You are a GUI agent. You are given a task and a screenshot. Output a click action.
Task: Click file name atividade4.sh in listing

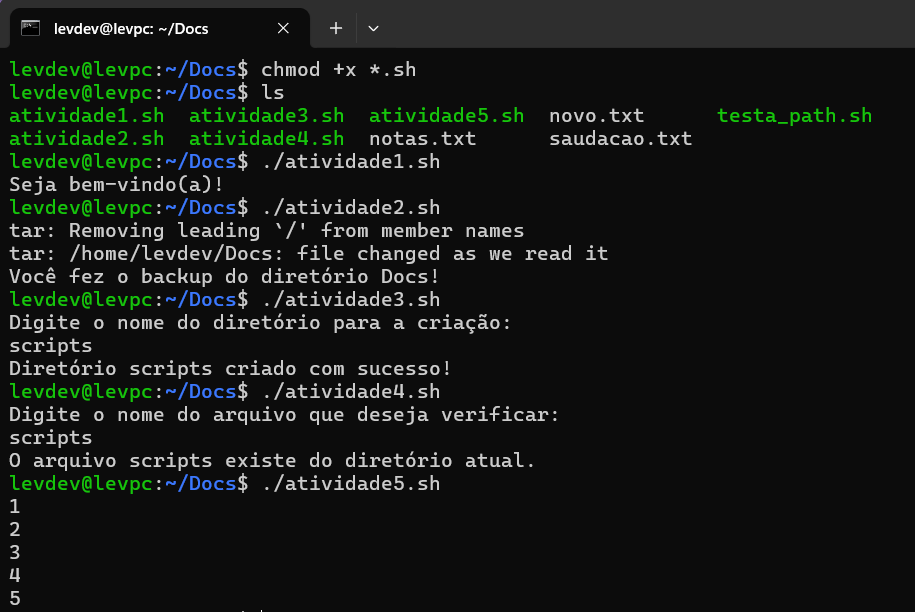coord(267,139)
